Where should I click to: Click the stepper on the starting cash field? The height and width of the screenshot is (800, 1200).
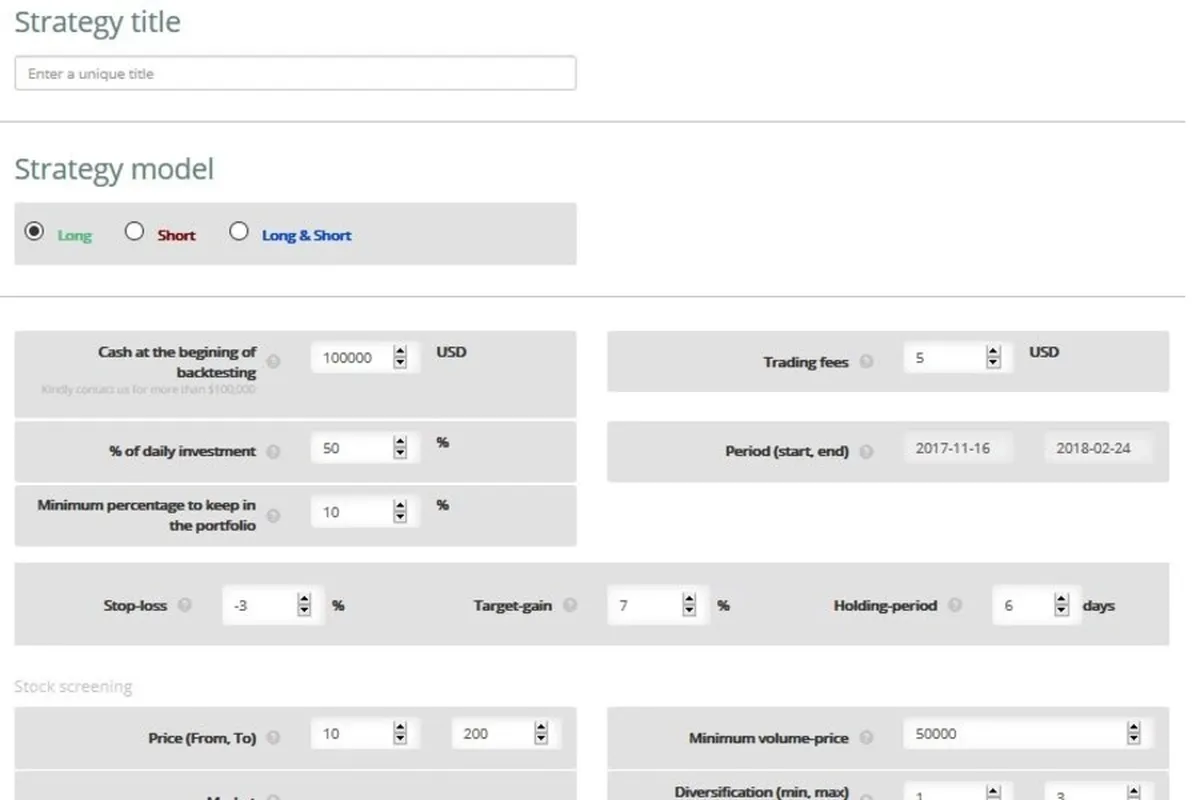(x=400, y=357)
